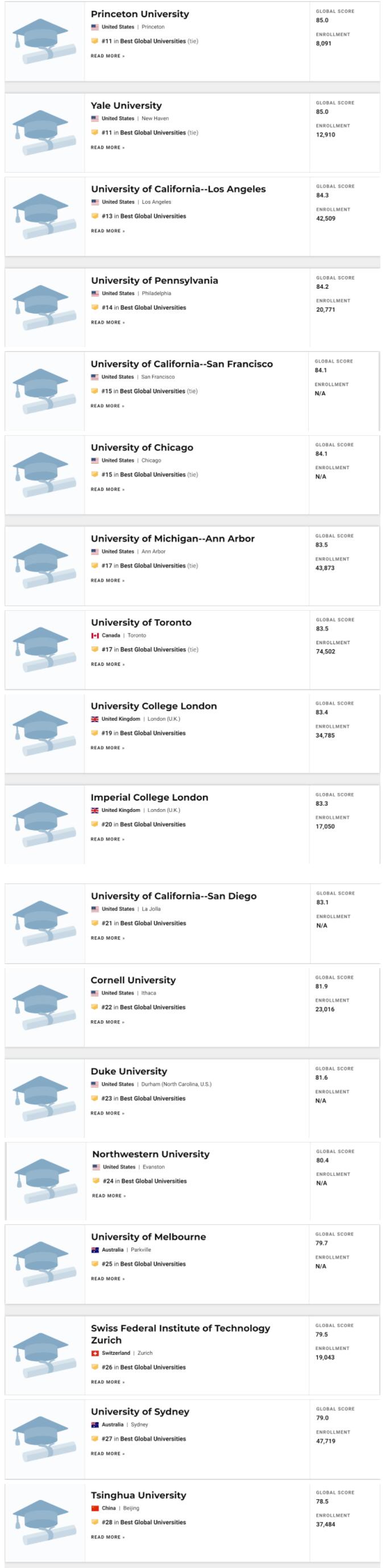Screen dimensions: 385x1568
Task: Click the United Kingdom flag under Imperial College
Action: pyautogui.click(x=94, y=810)
